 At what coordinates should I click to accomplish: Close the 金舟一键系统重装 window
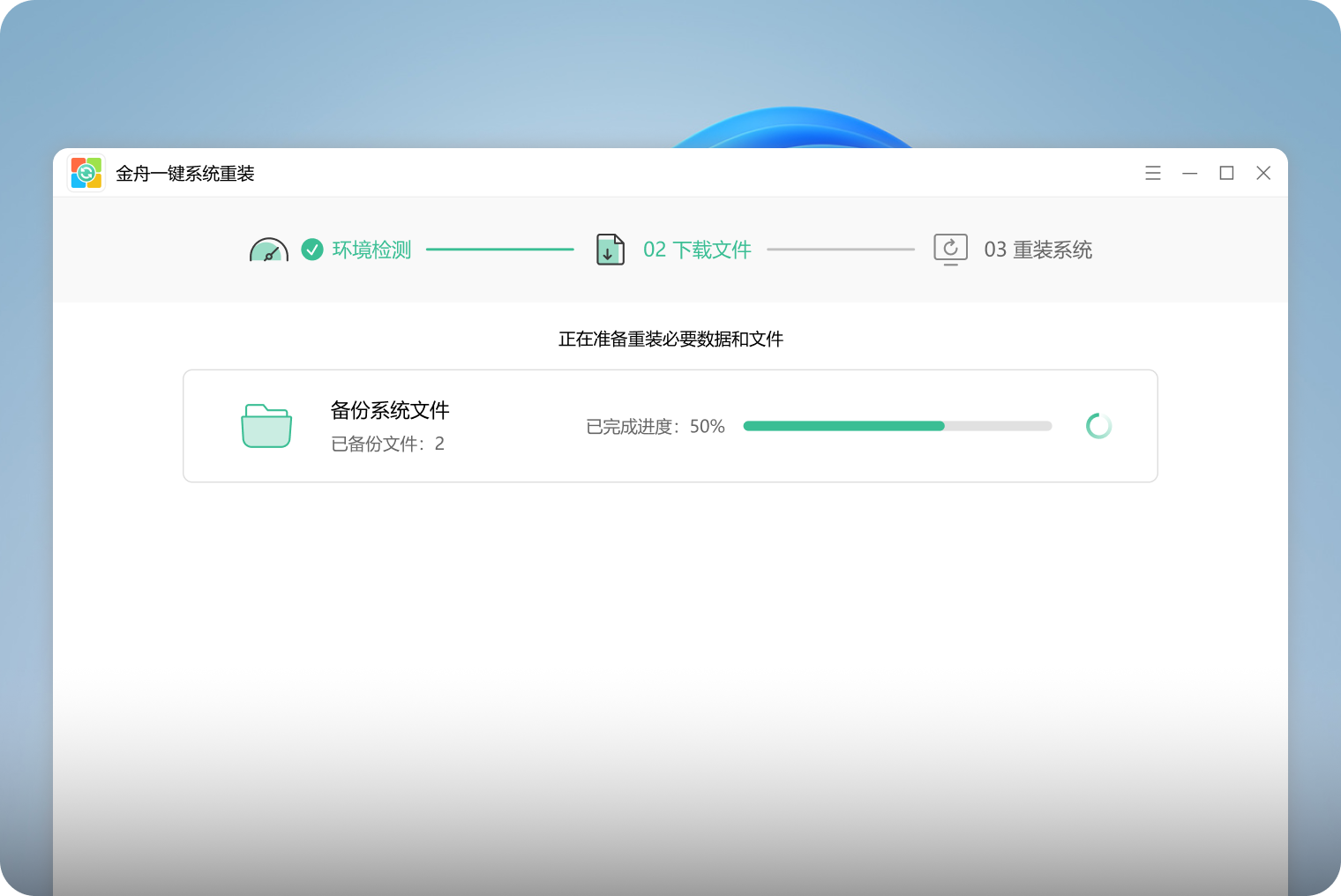[x=1263, y=173]
